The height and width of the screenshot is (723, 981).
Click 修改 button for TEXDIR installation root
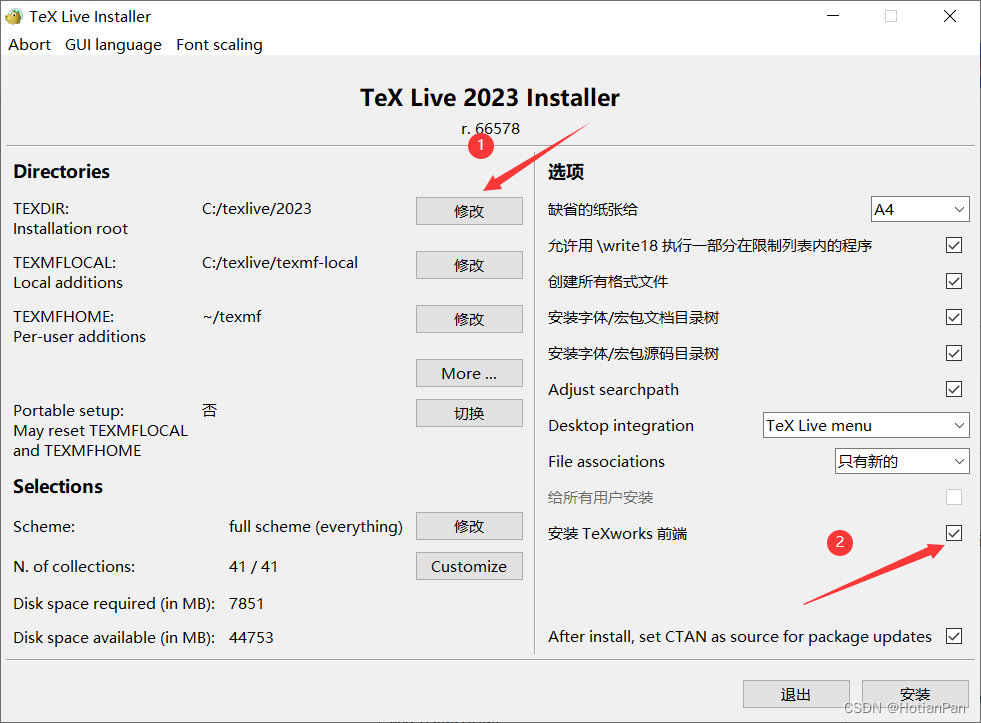coord(469,211)
